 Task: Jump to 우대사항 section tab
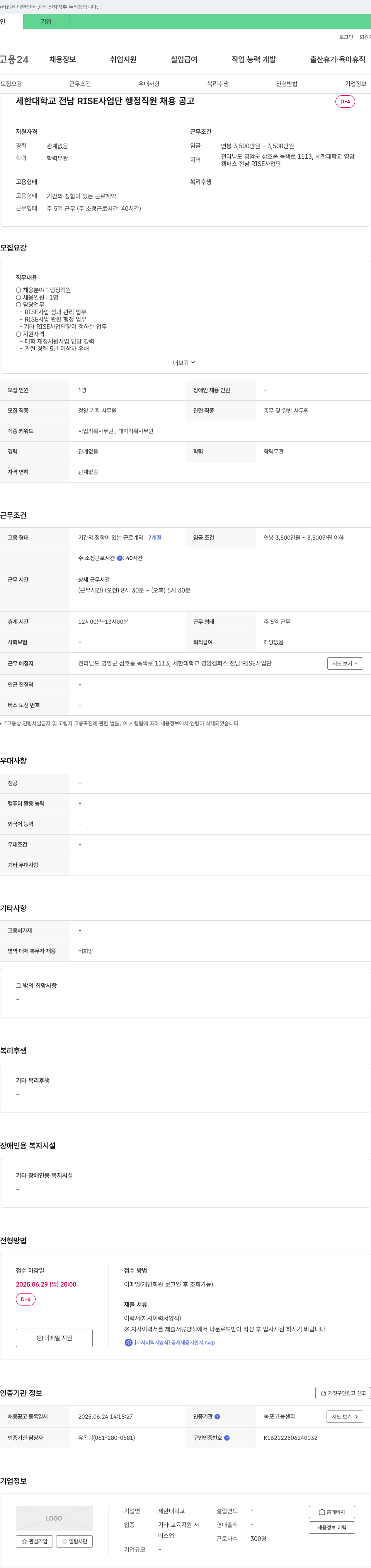pos(149,84)
